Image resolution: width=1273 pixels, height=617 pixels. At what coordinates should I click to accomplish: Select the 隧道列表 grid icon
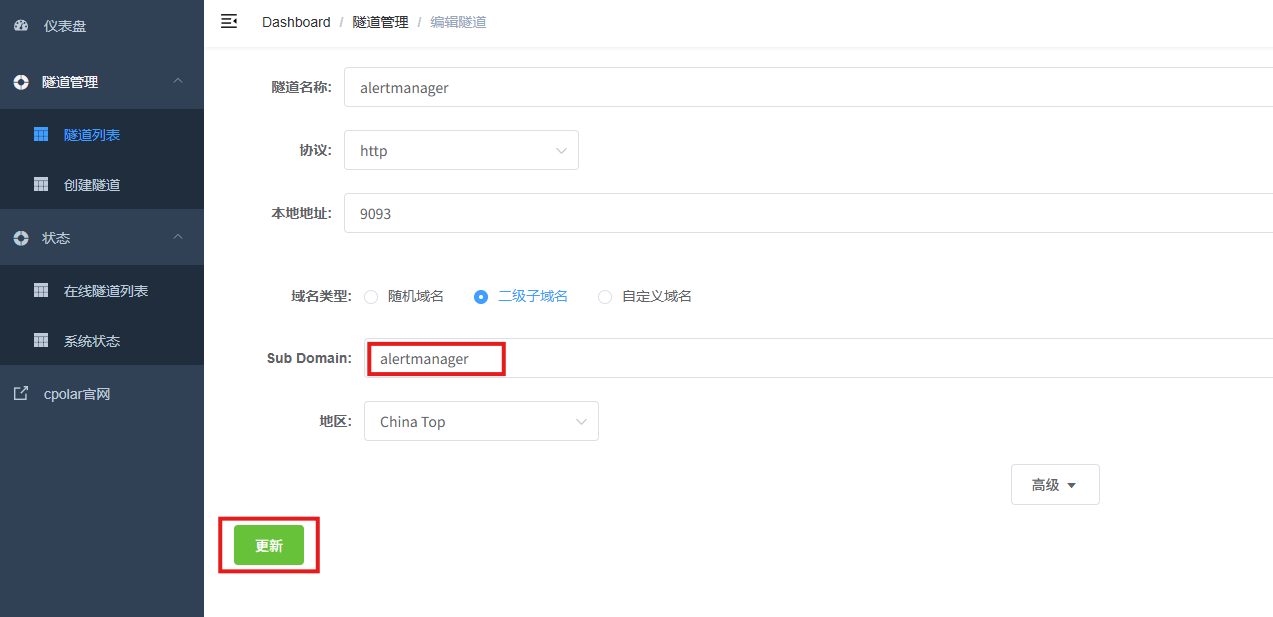point(41,133)
